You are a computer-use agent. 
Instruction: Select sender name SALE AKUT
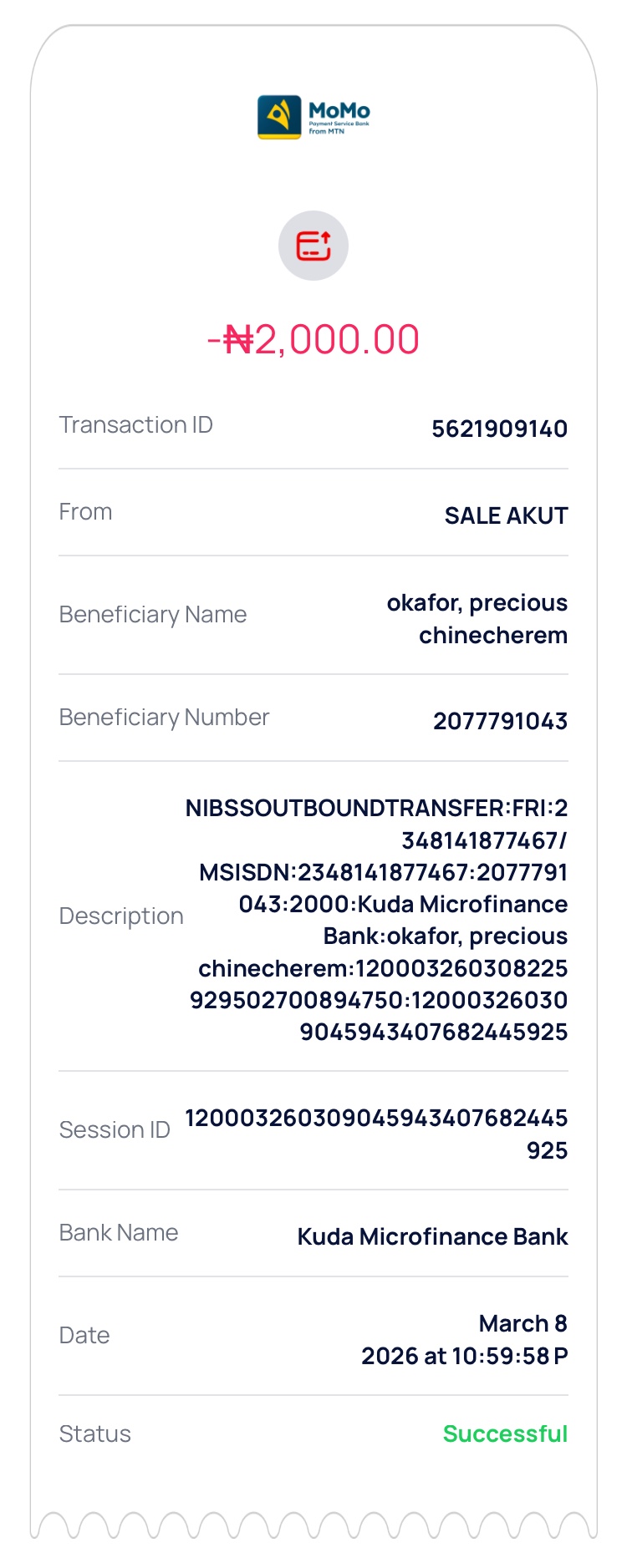point(506,516)
